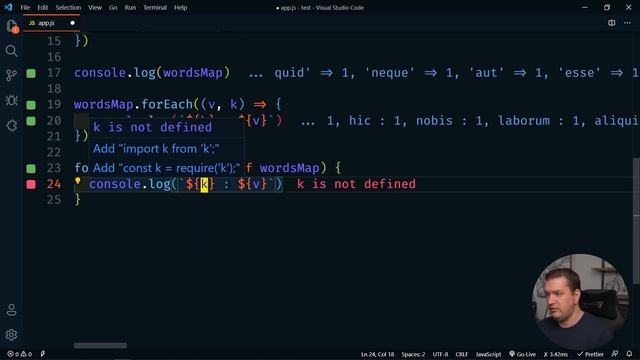Change indentation via Spaces: 2

tap(413, 354)
